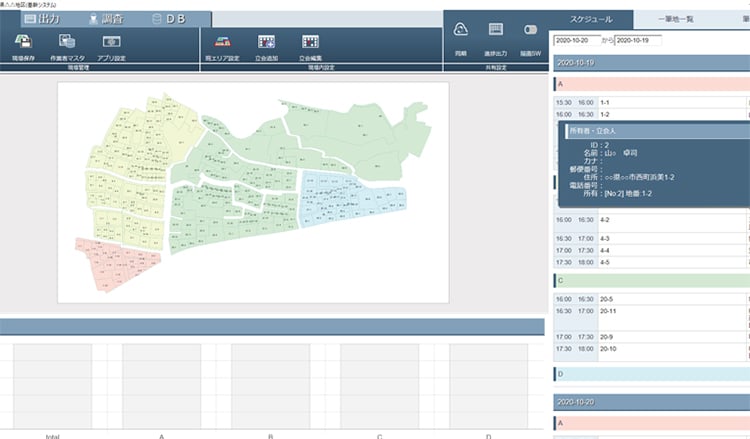The image size is (750, 439).
Task: Click the 立会追加 icon
Action: pyautogui.click(x=266, y=42)
